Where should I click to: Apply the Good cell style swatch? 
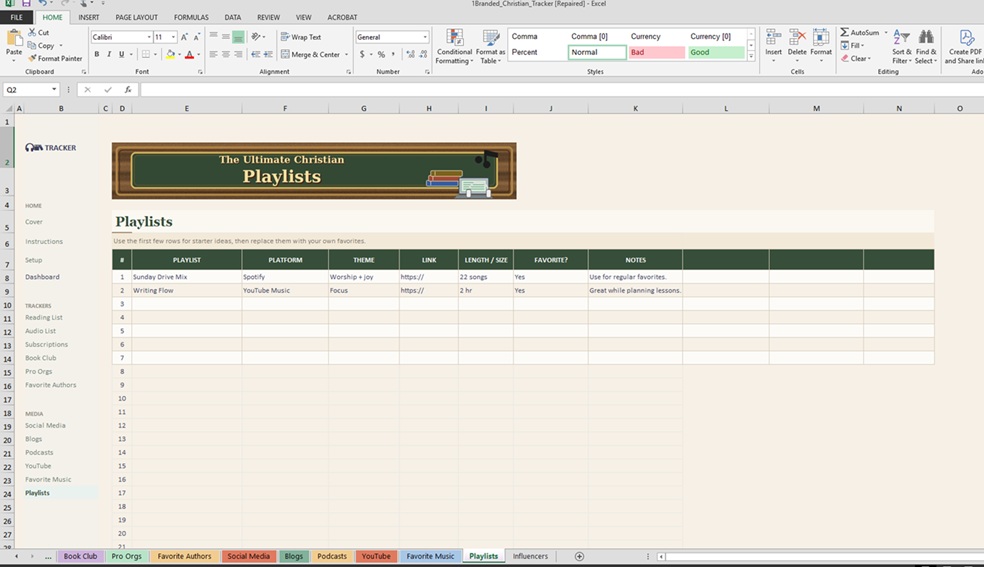pos(716,52)
